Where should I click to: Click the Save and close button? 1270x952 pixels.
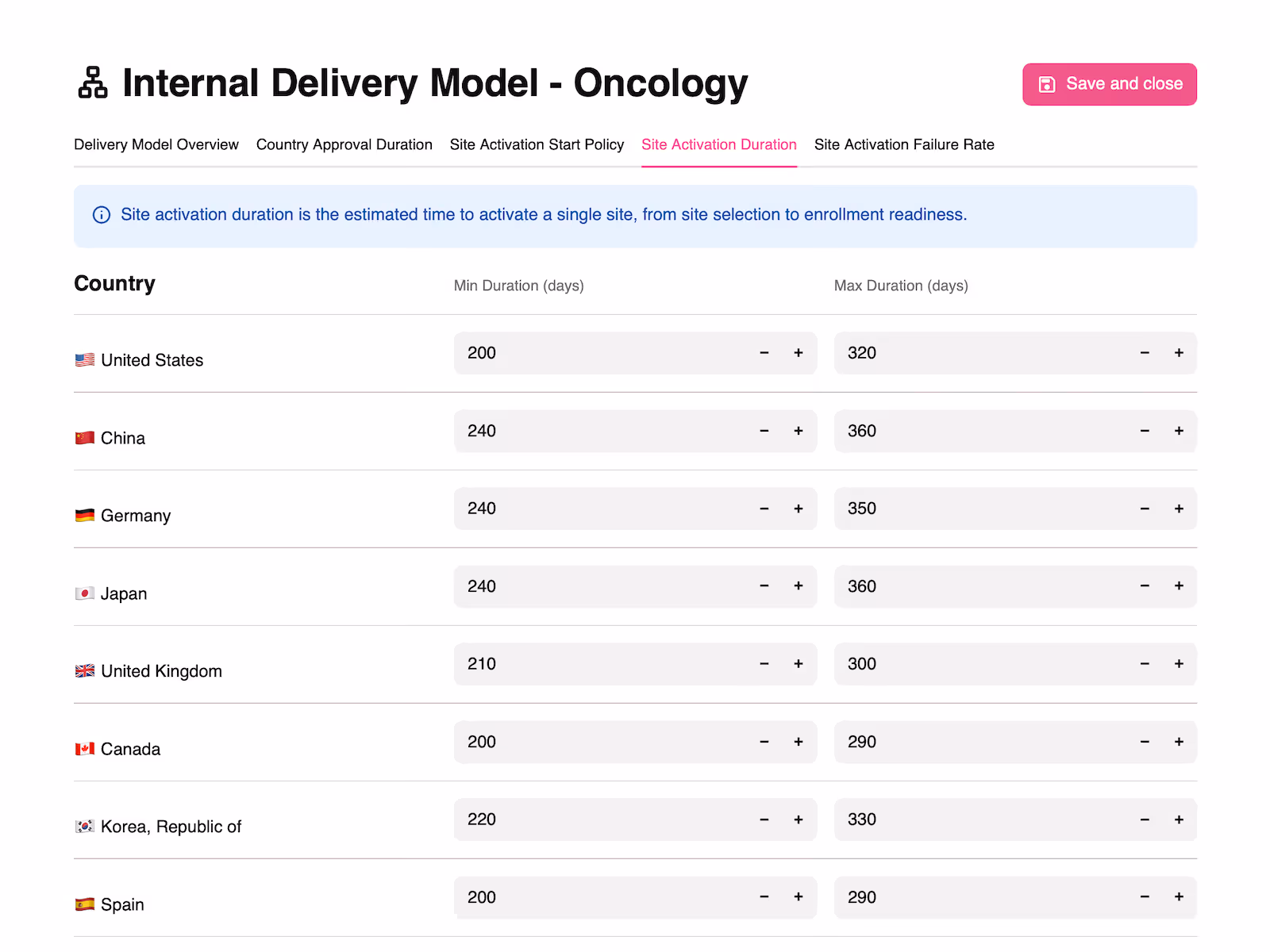click(x=1109, y=84)
